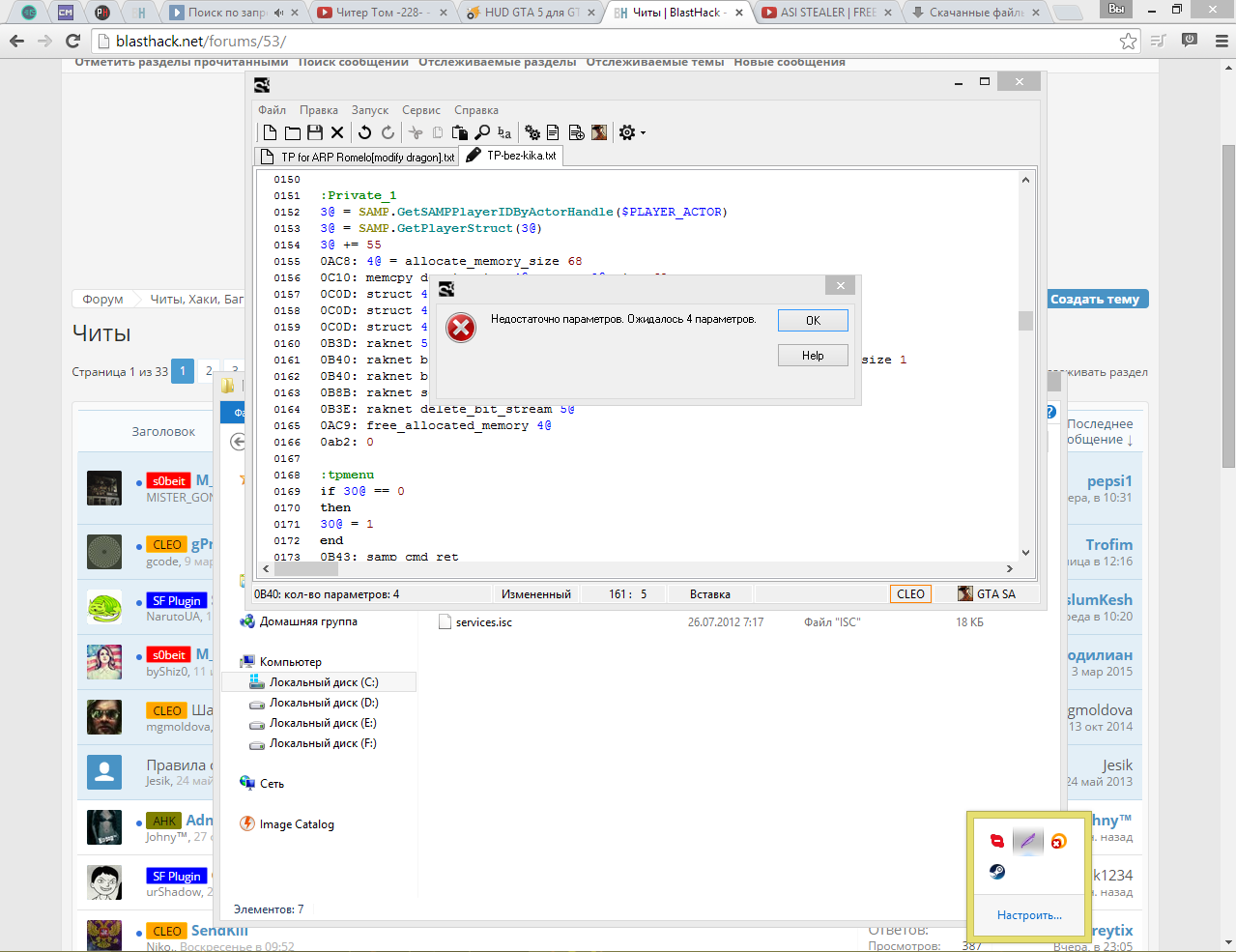Select the TP-bez-kika.txt tab

coord(511,156)
